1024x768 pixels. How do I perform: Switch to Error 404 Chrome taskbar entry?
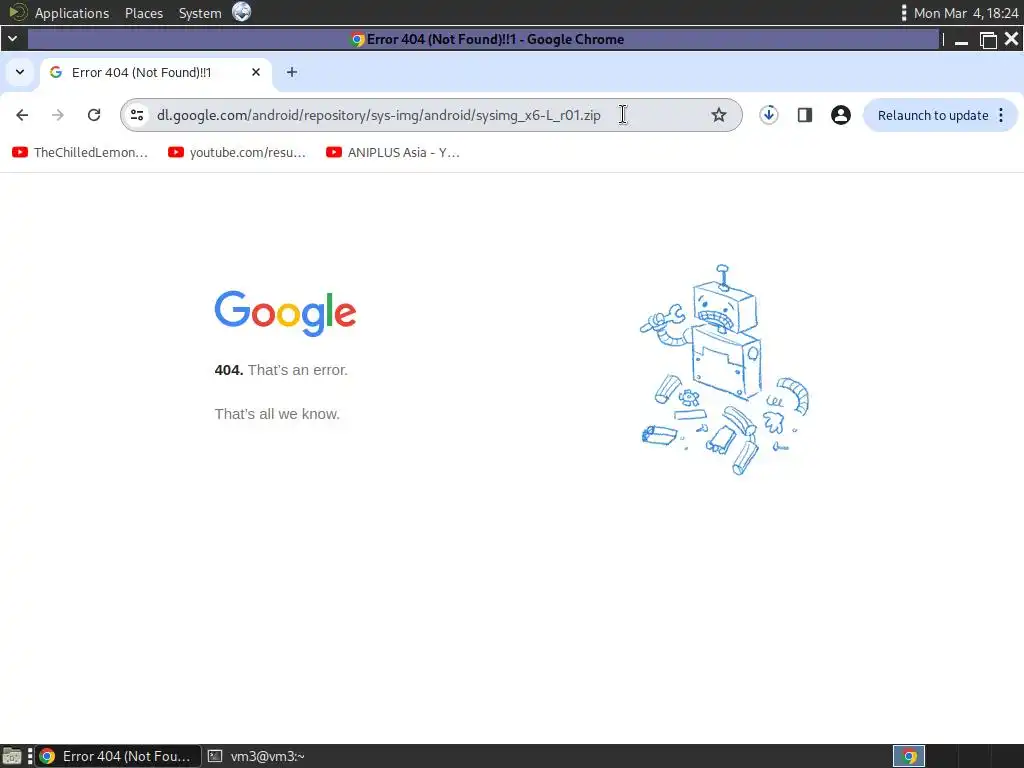116,756
